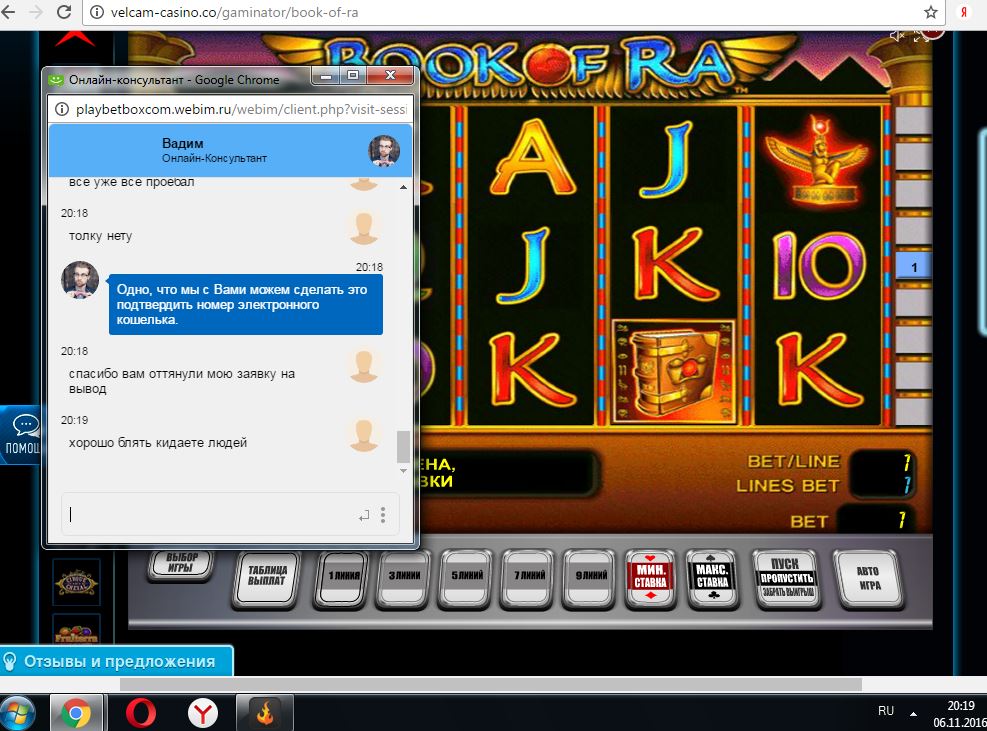Switch to Chrome in the taskbar
This screenshot has width=987, height=731.
pyautogui.click(x=76, y=713)
